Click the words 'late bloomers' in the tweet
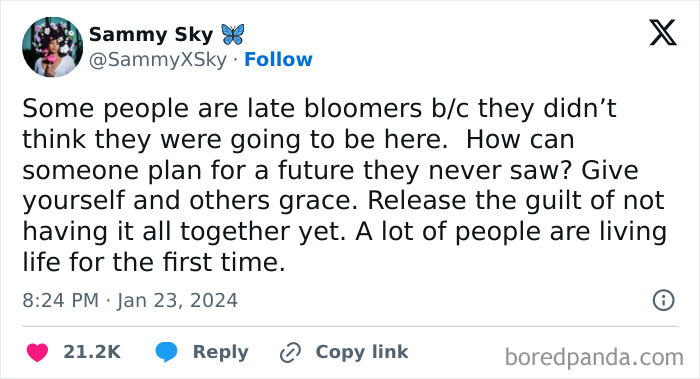This screenshot has height=379, width=700. coord(333,108)
